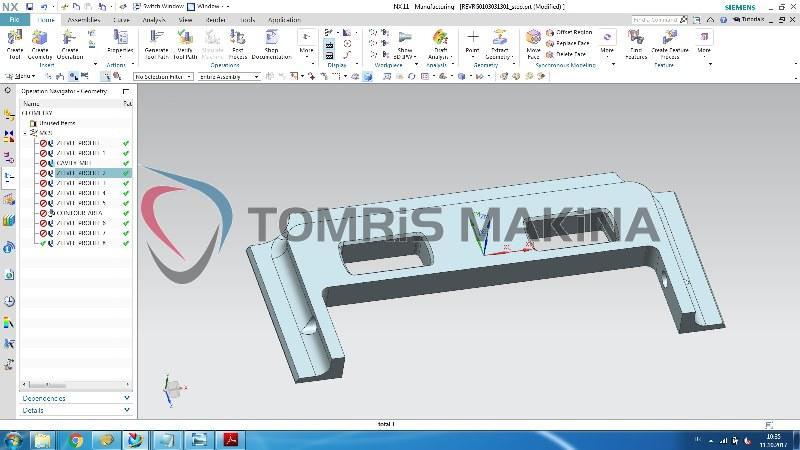Image resolution: width=800 pixels, height=450 pixels.
Task: Switch to the Curve tab
Action: 121,20
